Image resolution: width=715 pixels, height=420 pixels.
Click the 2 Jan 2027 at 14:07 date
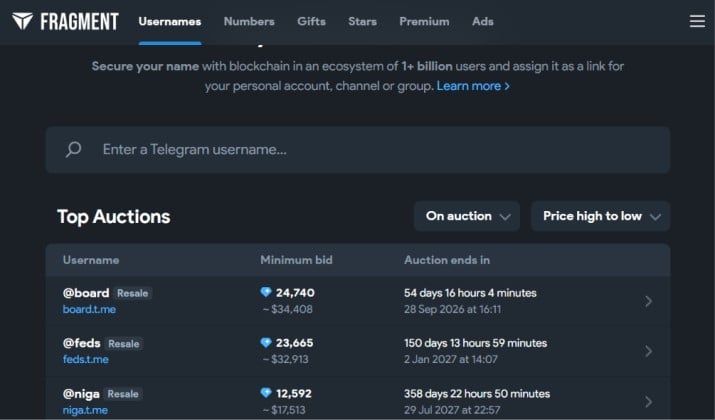[x=451, y=359]
